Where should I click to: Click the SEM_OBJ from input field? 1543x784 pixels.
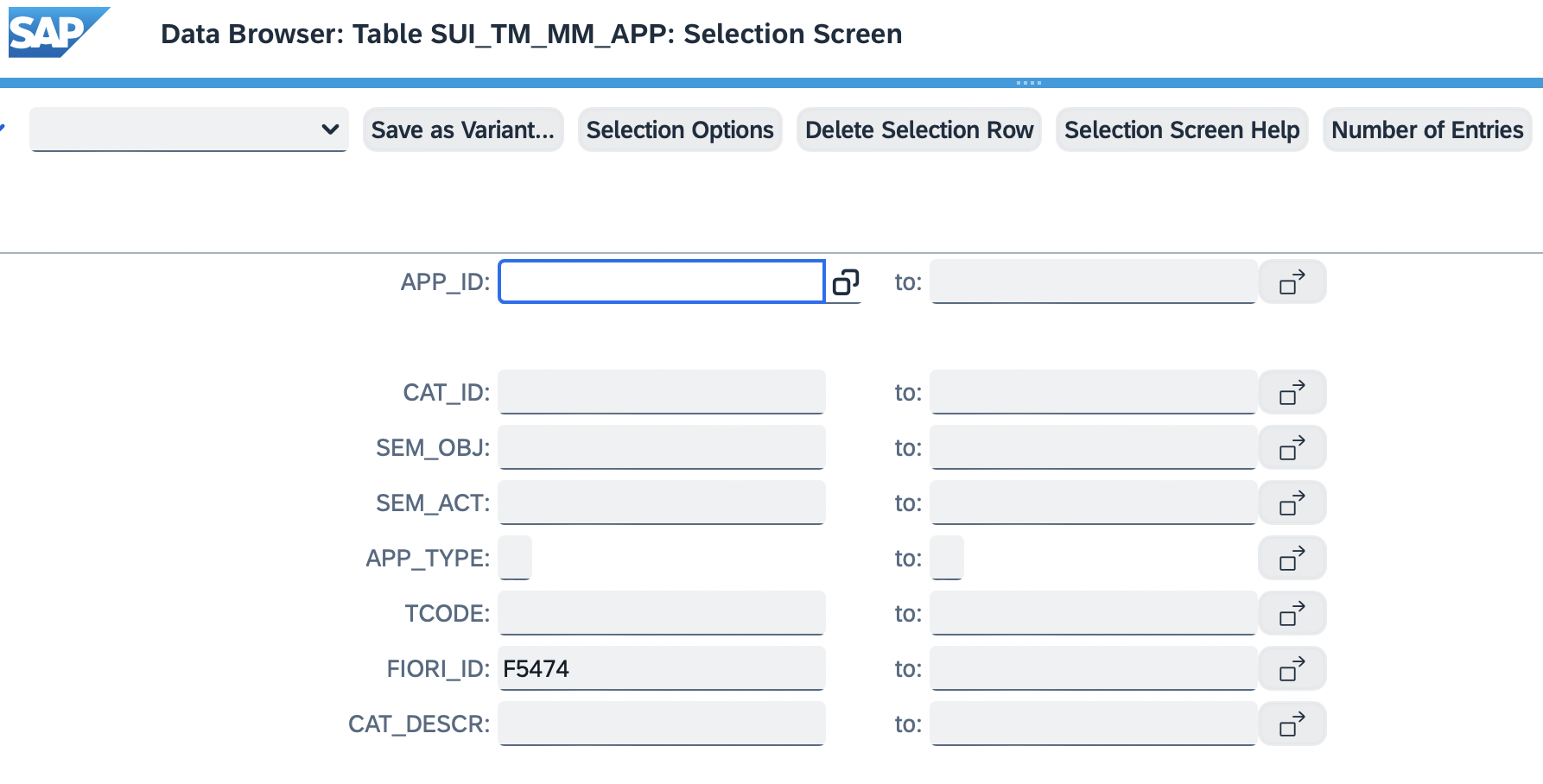pyautogui.click(x=662, y=448)
